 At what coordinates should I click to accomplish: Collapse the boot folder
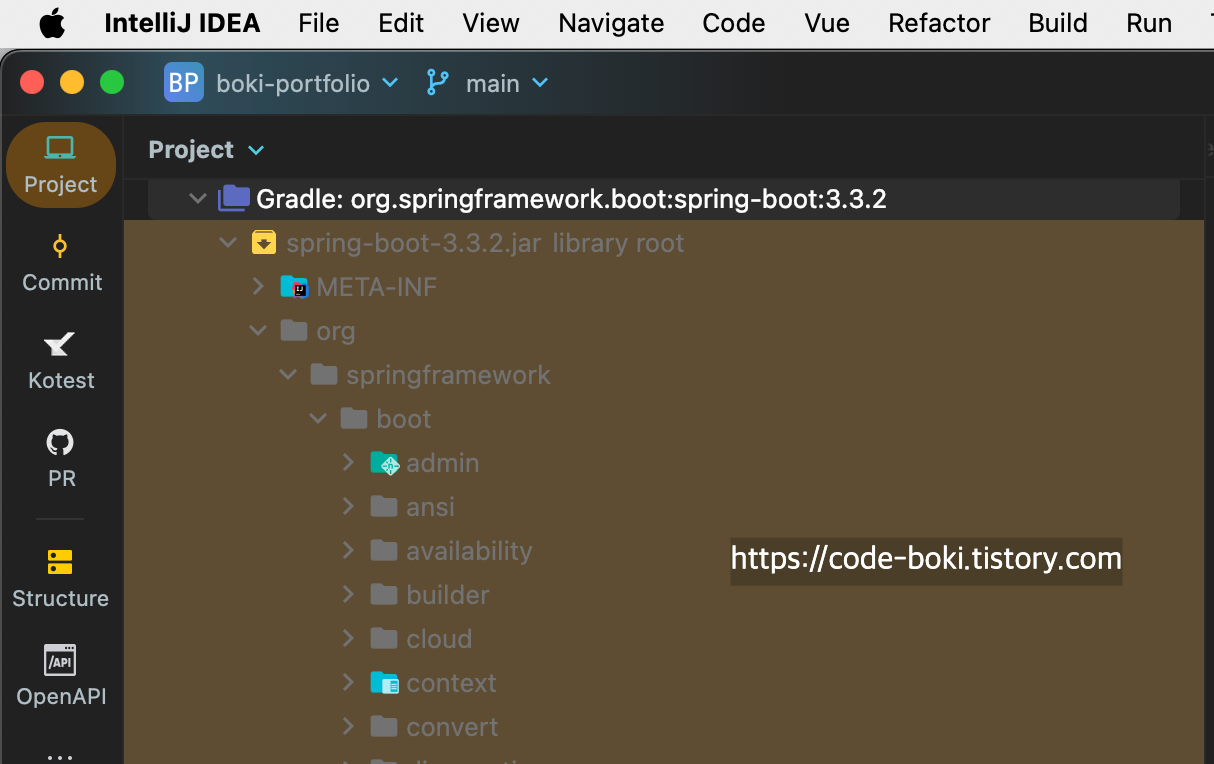tap(318, 419)
